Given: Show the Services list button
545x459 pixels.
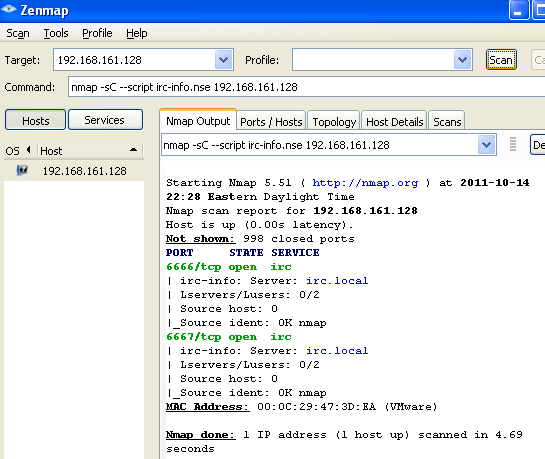Looking at the screenshot, I should click(105, 120).
